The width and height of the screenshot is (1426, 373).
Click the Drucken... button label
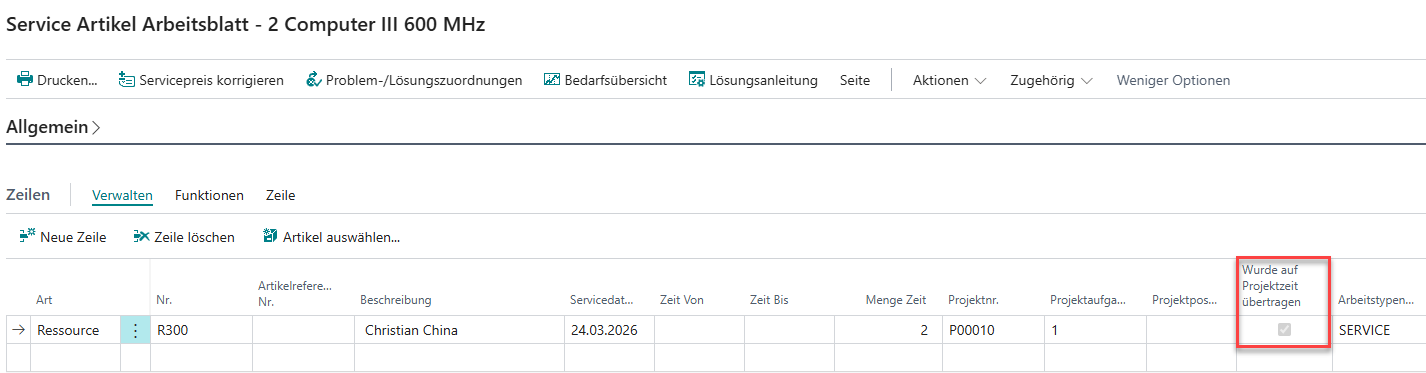[67, 80]
